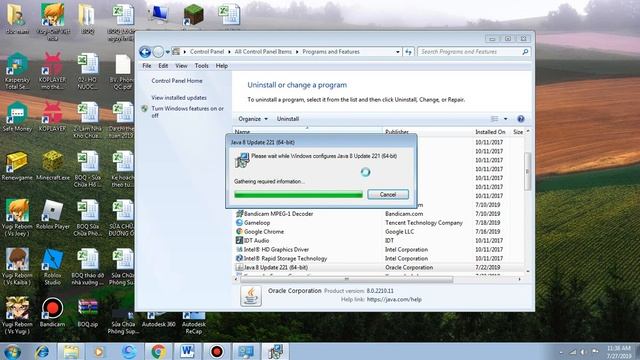Open Google Chrome from taskbar

(x=158, y=352)
